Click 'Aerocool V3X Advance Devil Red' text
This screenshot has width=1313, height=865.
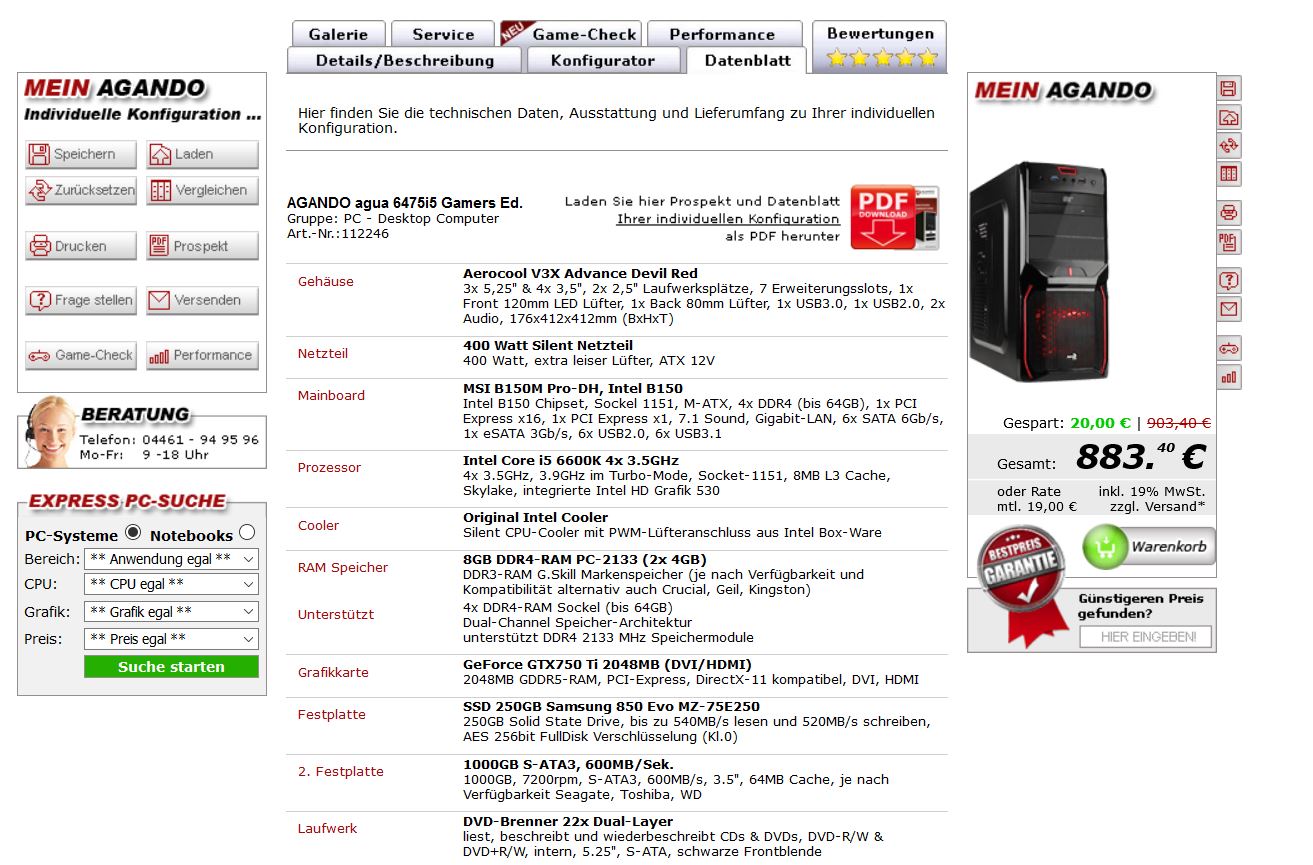580,274
